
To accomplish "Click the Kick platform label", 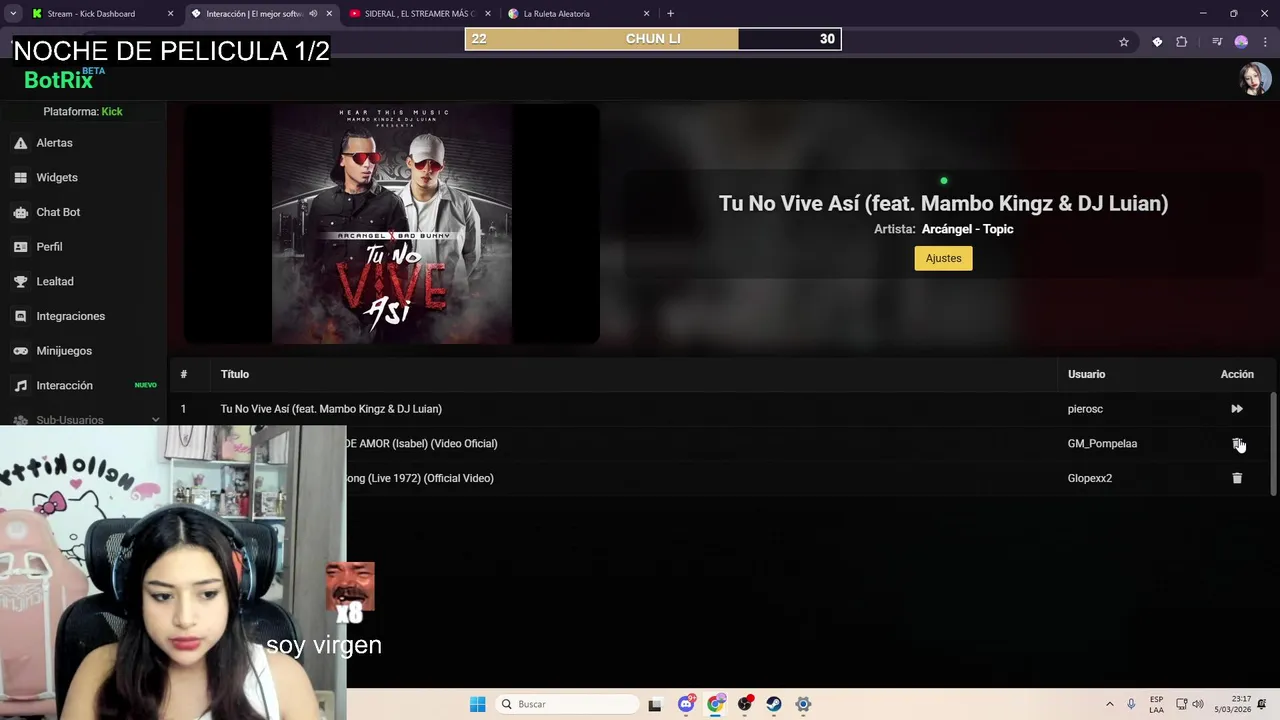I will 112,112.
